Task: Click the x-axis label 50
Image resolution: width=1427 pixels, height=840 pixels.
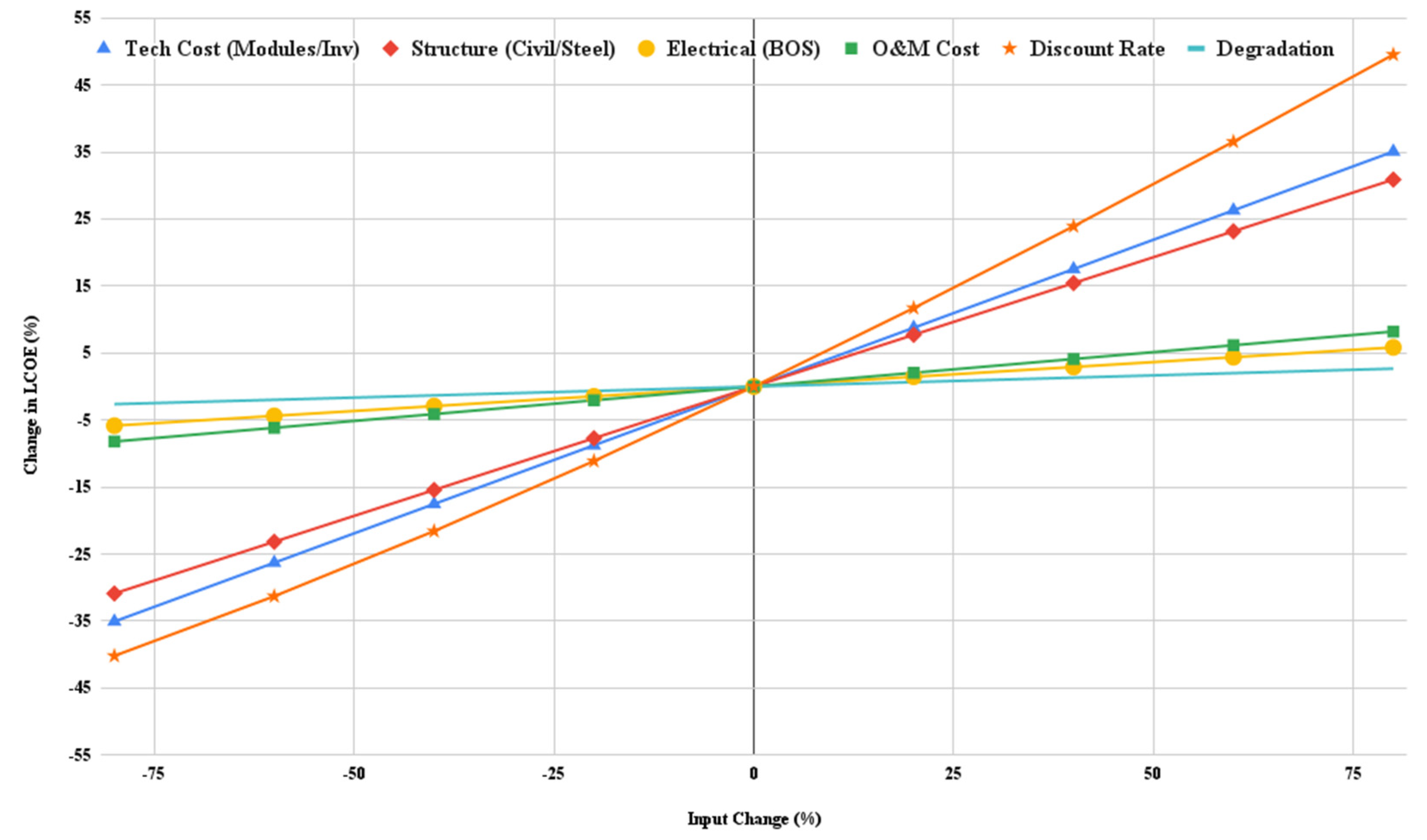Action: point(1152,774)
